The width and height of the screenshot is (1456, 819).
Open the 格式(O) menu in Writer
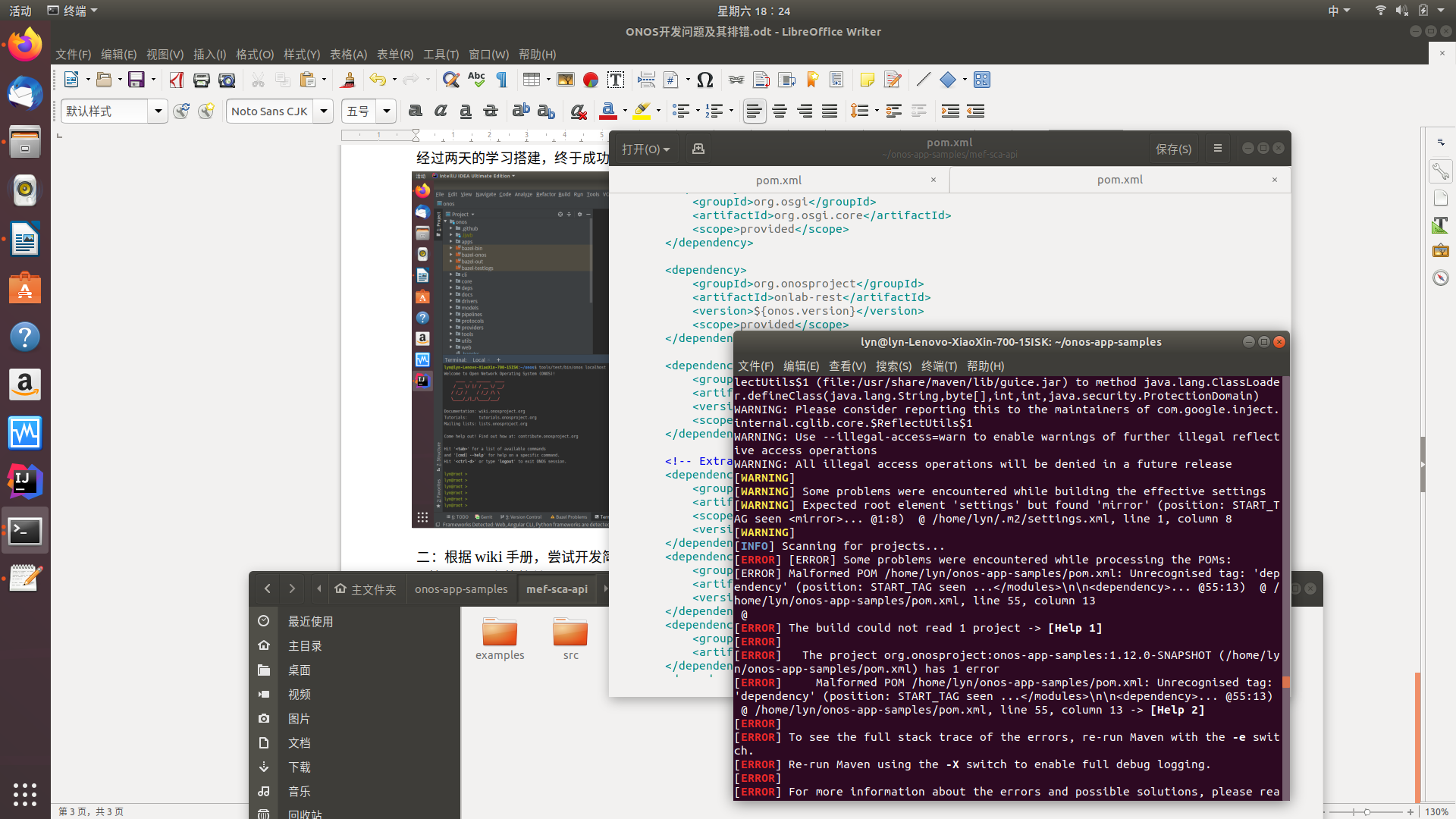(254, 54)
